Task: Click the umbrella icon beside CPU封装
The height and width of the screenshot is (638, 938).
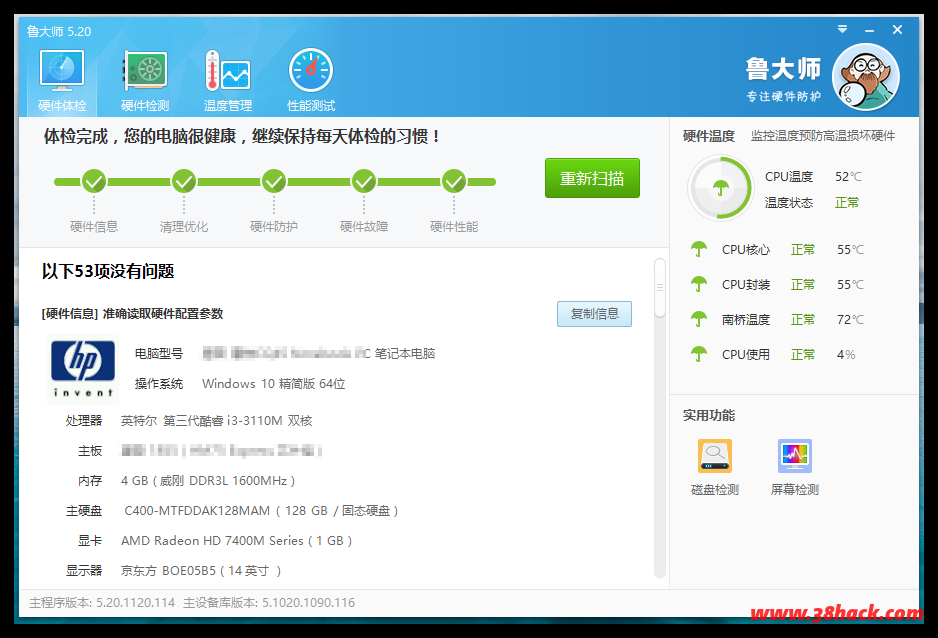Action: click(699, 285)
